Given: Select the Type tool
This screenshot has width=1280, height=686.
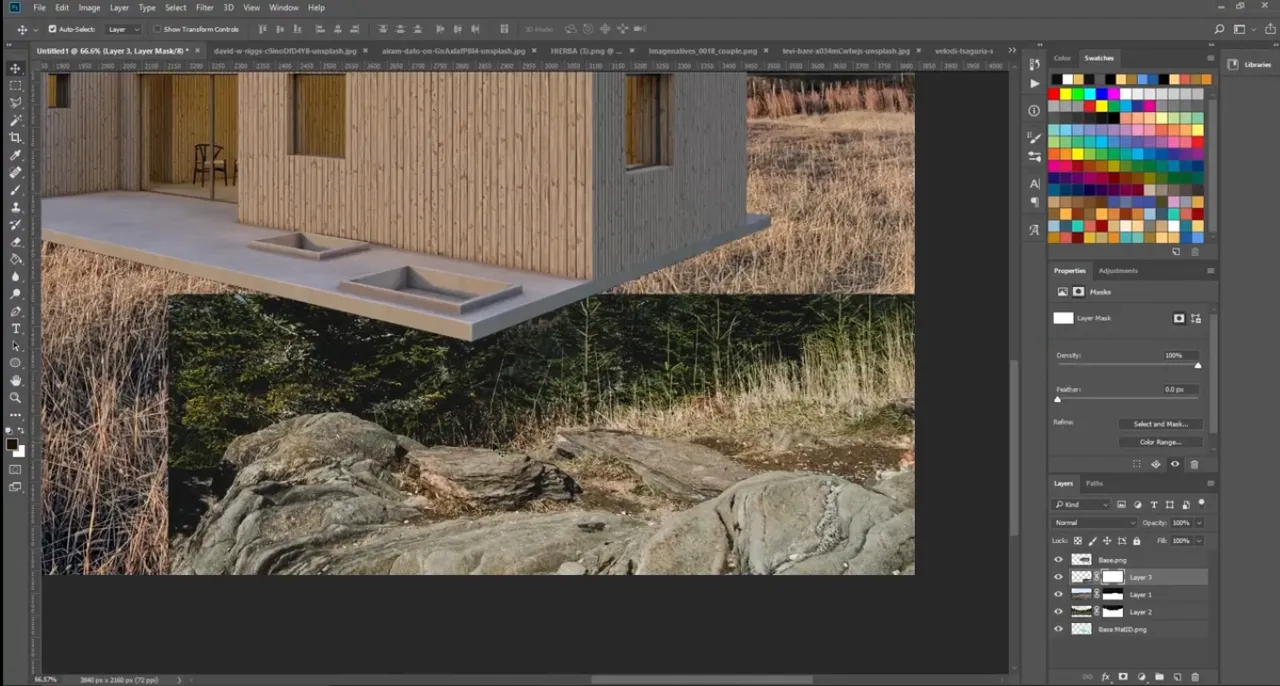Looking at the screenshot, I should click(15, 328).
